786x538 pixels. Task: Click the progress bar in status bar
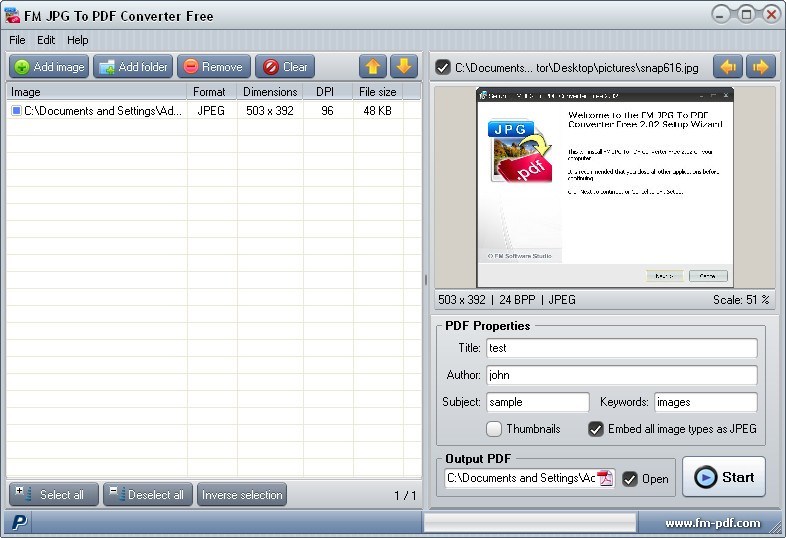pyautogui.click(x=530, y=523)
